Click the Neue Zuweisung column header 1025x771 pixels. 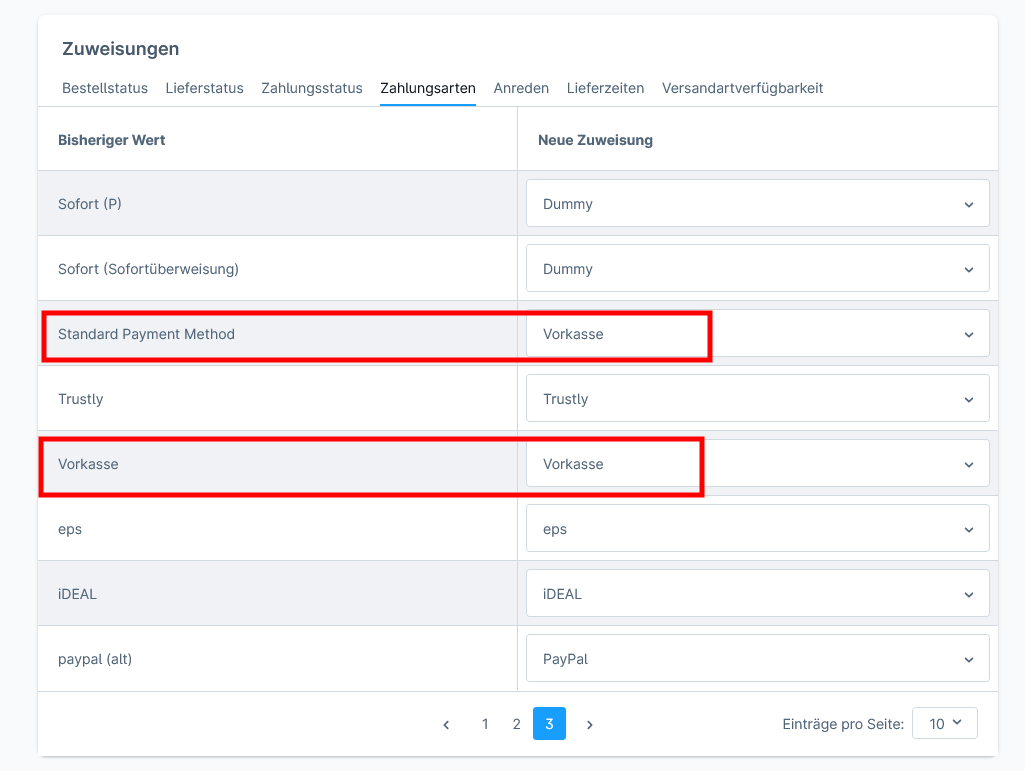click(x=596, y=140)
